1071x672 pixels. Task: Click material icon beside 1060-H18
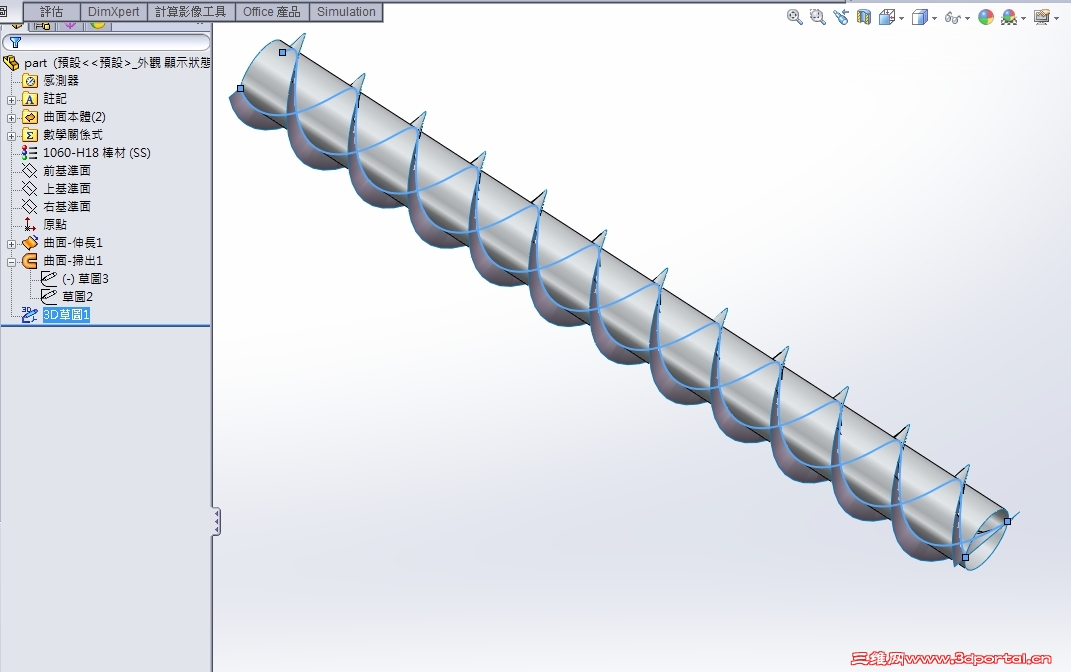29,153
